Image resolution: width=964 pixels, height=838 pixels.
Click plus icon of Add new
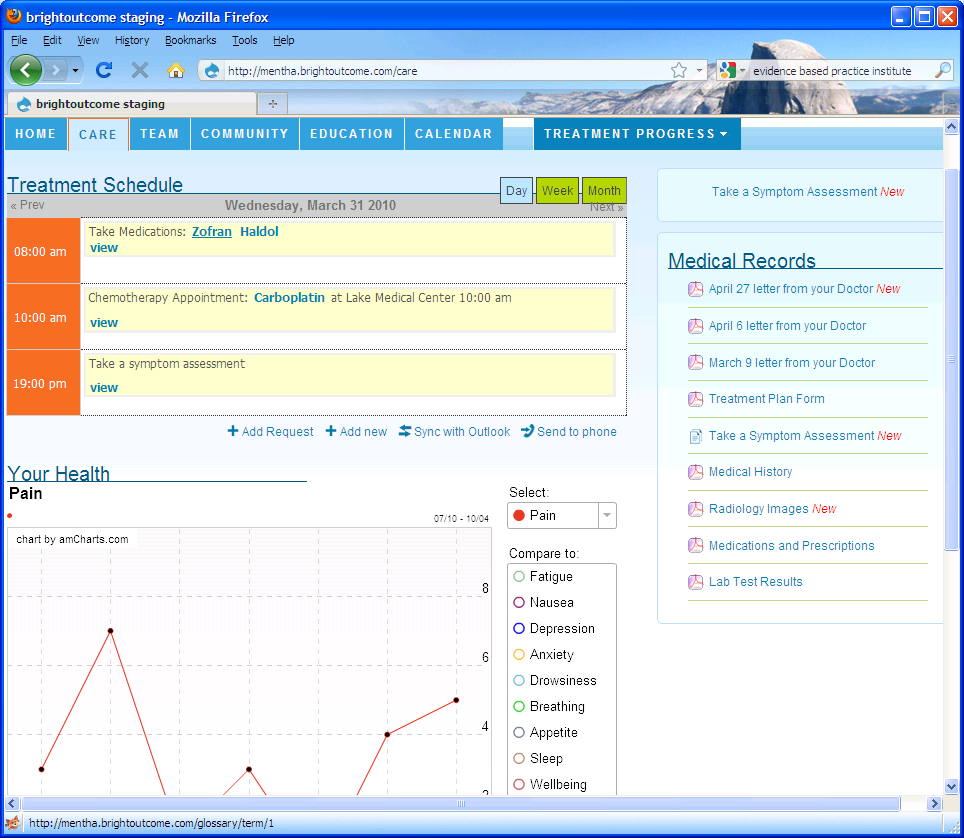[x=331, y=431]
